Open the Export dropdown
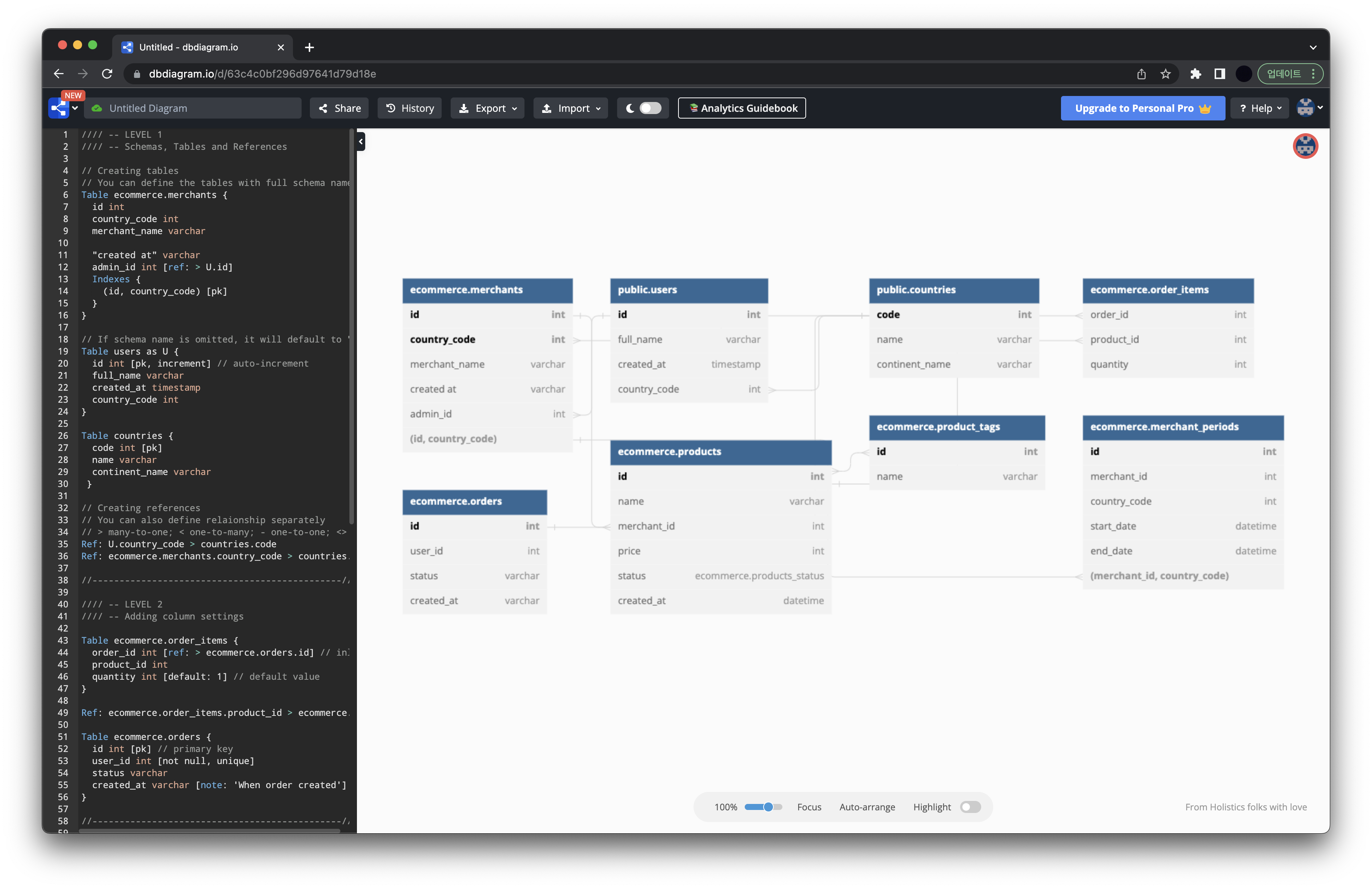1372x889 pixels. (488, 108)
